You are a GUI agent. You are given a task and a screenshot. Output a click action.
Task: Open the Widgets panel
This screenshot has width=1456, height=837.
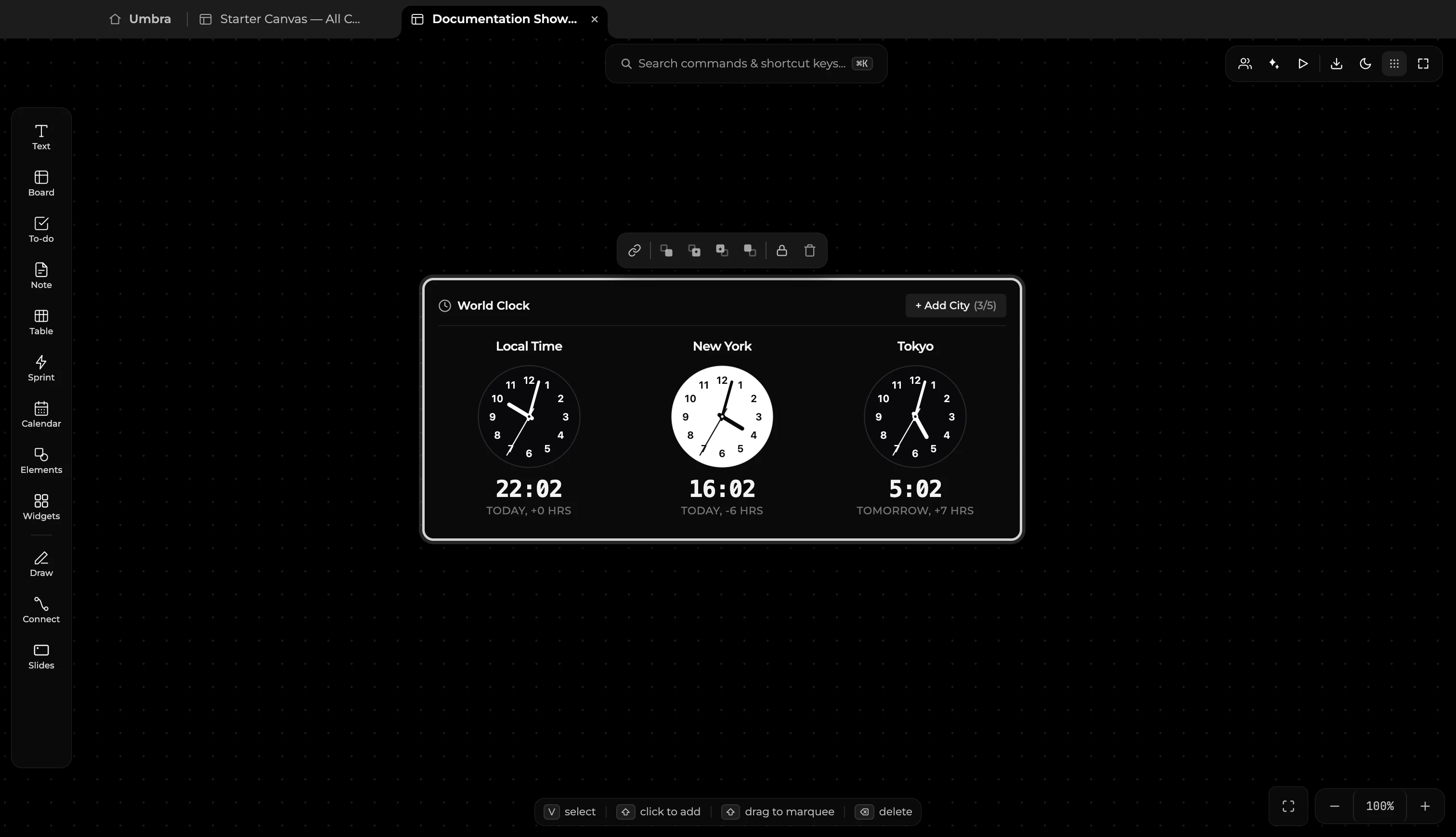click(41, 507)
